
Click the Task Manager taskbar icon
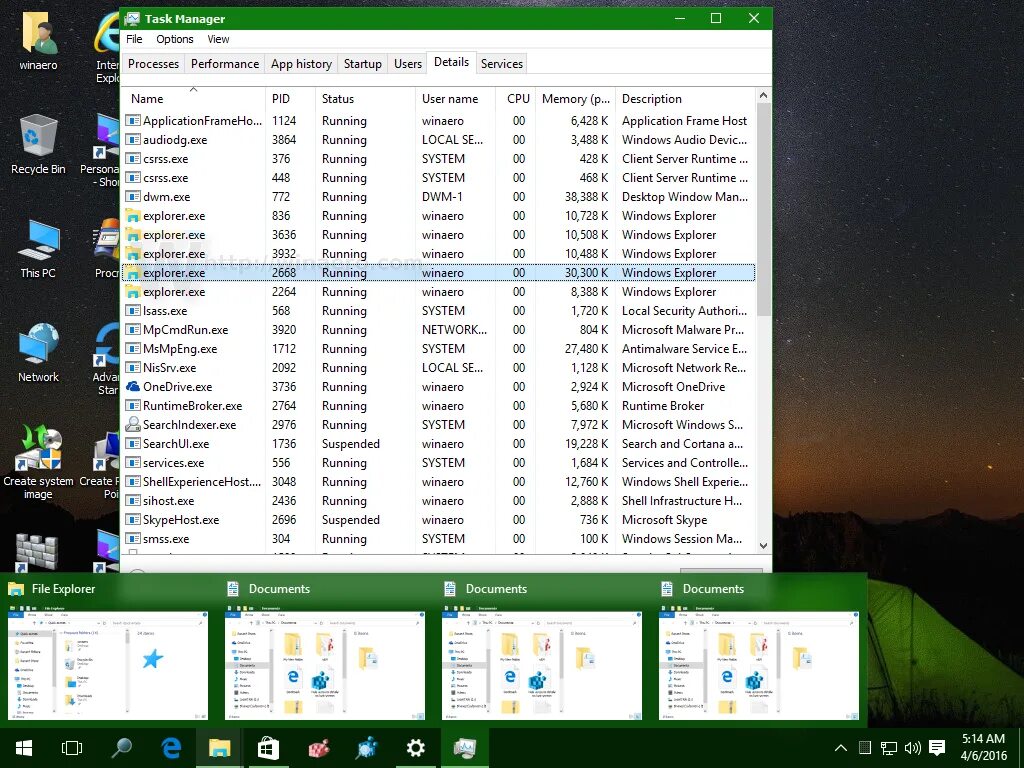464,748
